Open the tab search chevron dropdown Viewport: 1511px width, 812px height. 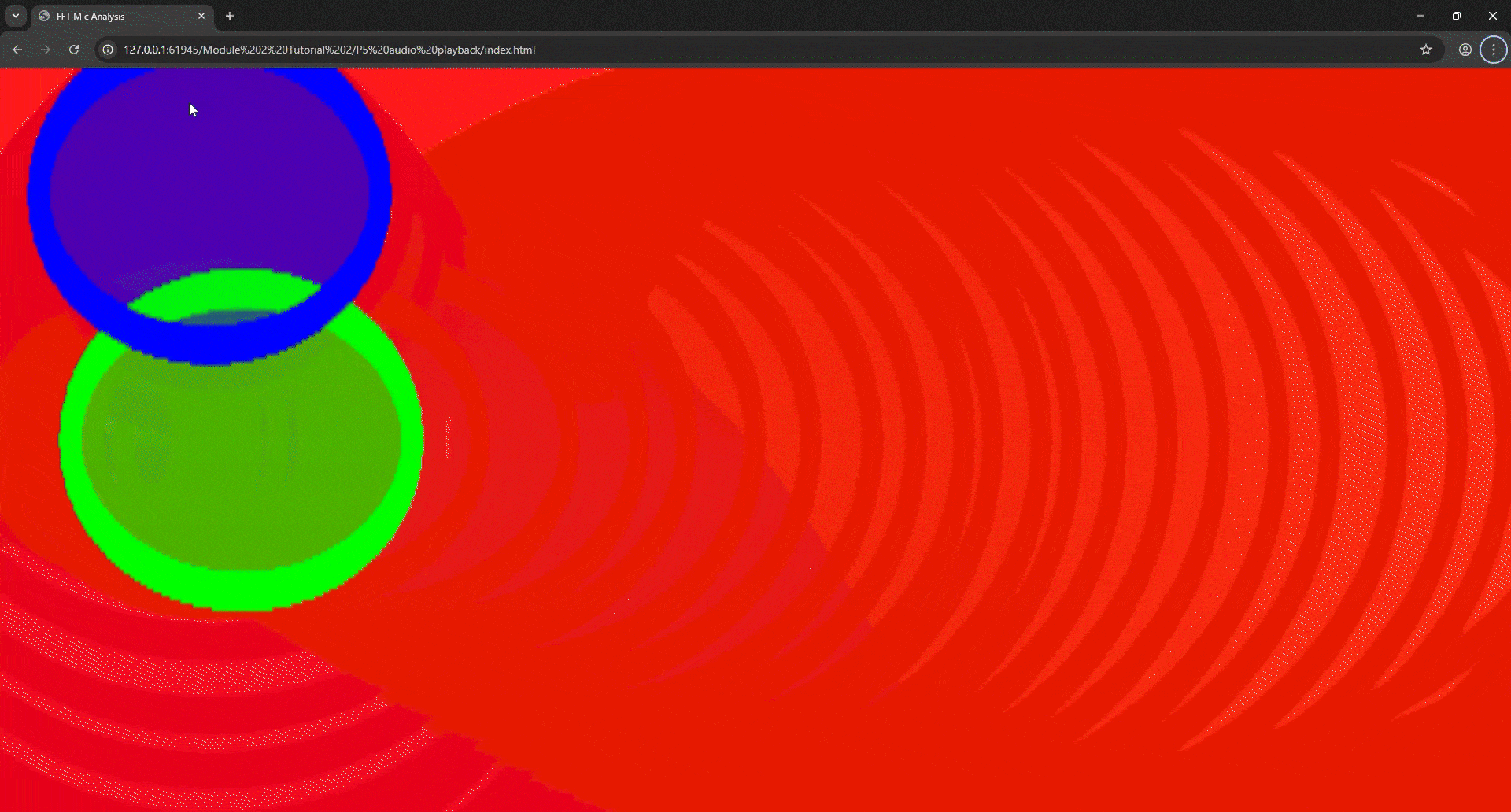[15, 16]
